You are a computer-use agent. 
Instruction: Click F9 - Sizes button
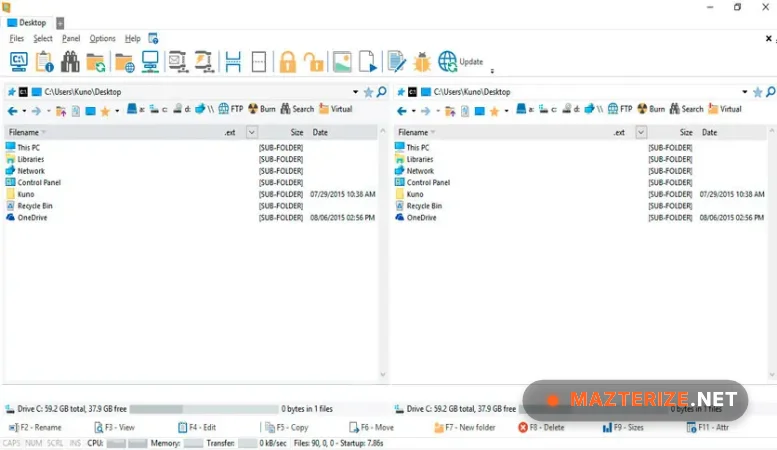(x=623, y=427)
